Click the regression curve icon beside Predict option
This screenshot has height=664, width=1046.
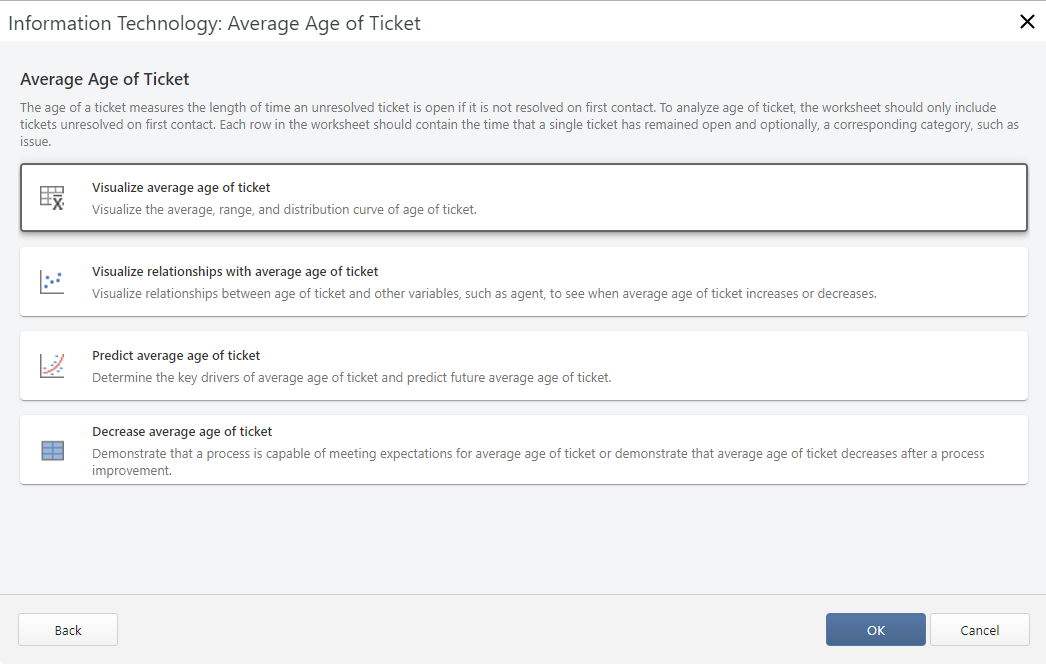pyautogui.click(x=51, y=367)
